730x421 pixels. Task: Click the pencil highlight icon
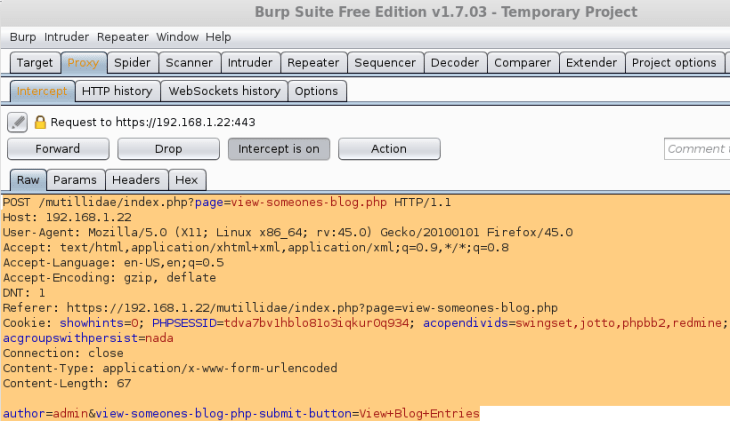17,122
